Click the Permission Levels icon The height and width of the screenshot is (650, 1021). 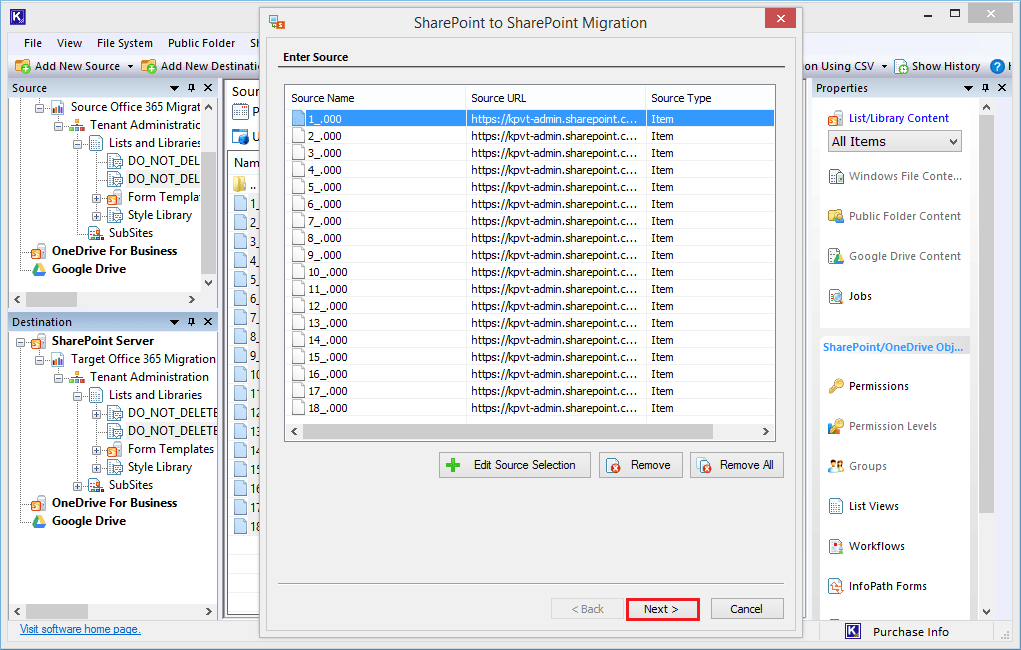(835, 427)
